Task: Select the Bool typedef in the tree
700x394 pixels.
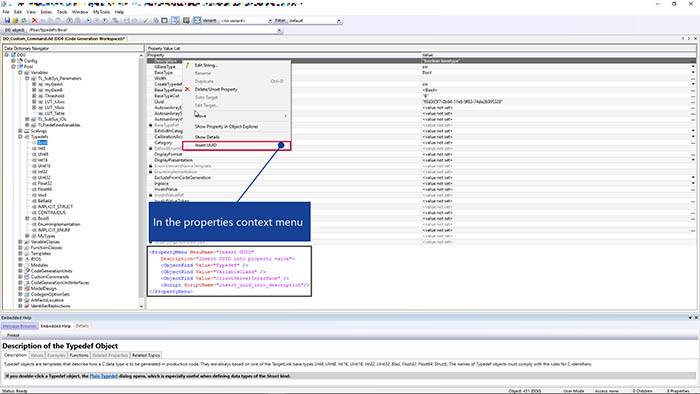Action: tap(42, 143)
